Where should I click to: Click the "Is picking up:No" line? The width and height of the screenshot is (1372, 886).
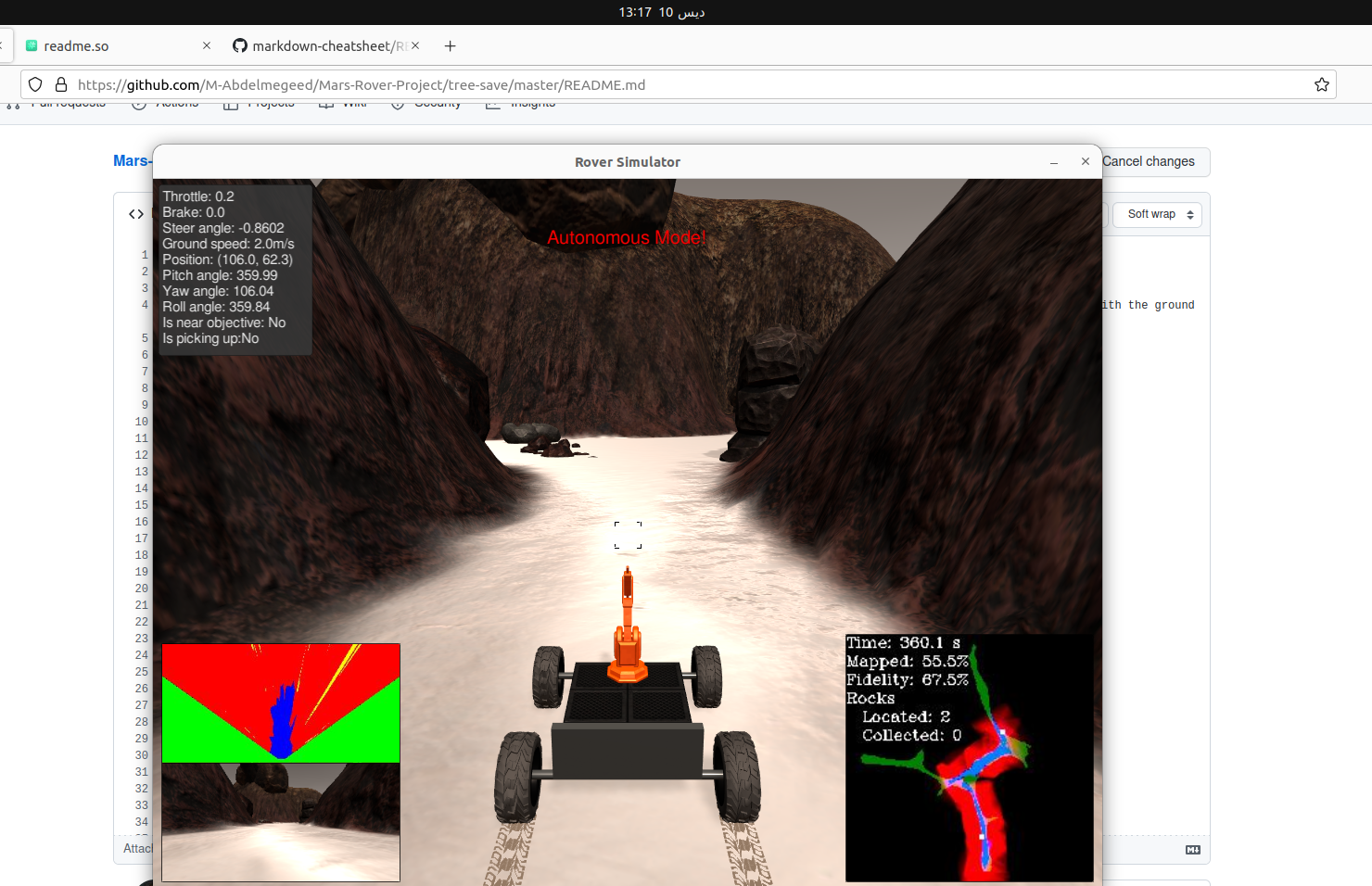210,338
